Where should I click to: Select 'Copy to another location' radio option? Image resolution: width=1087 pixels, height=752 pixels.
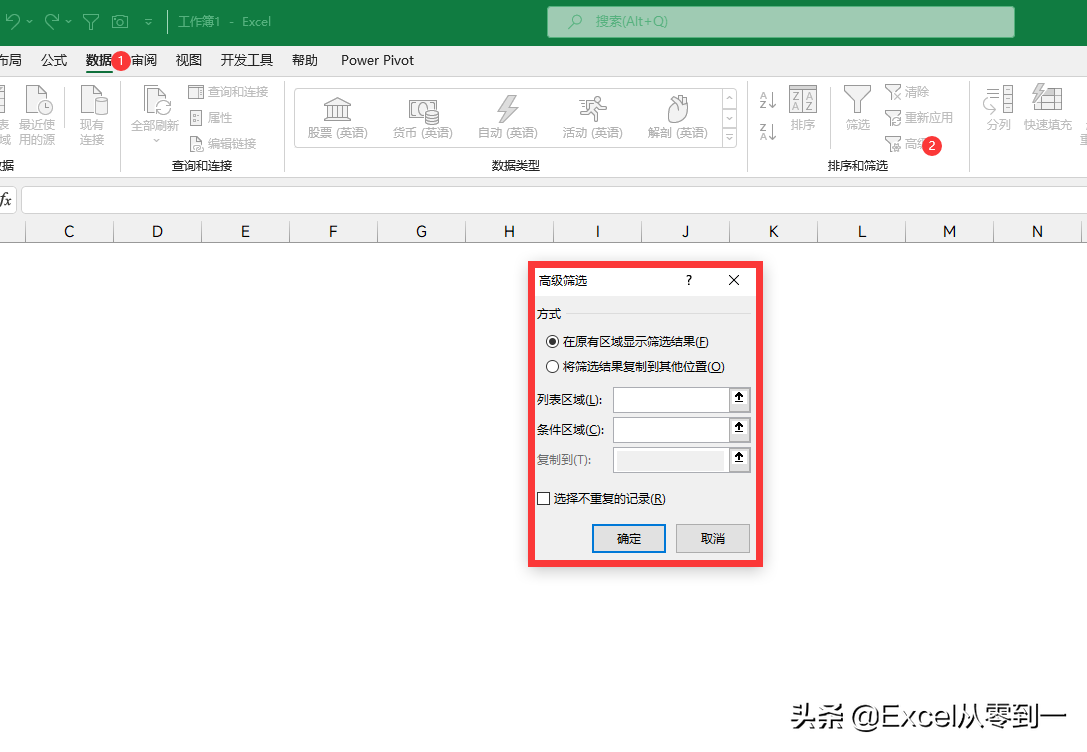pos(553,367)
